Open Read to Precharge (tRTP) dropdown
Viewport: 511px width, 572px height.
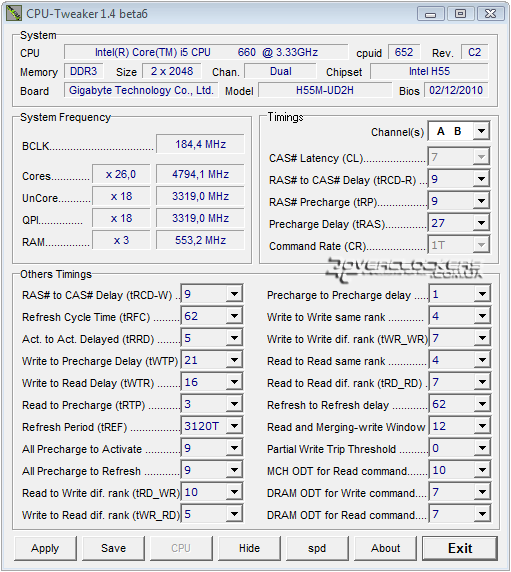[234, 404]
